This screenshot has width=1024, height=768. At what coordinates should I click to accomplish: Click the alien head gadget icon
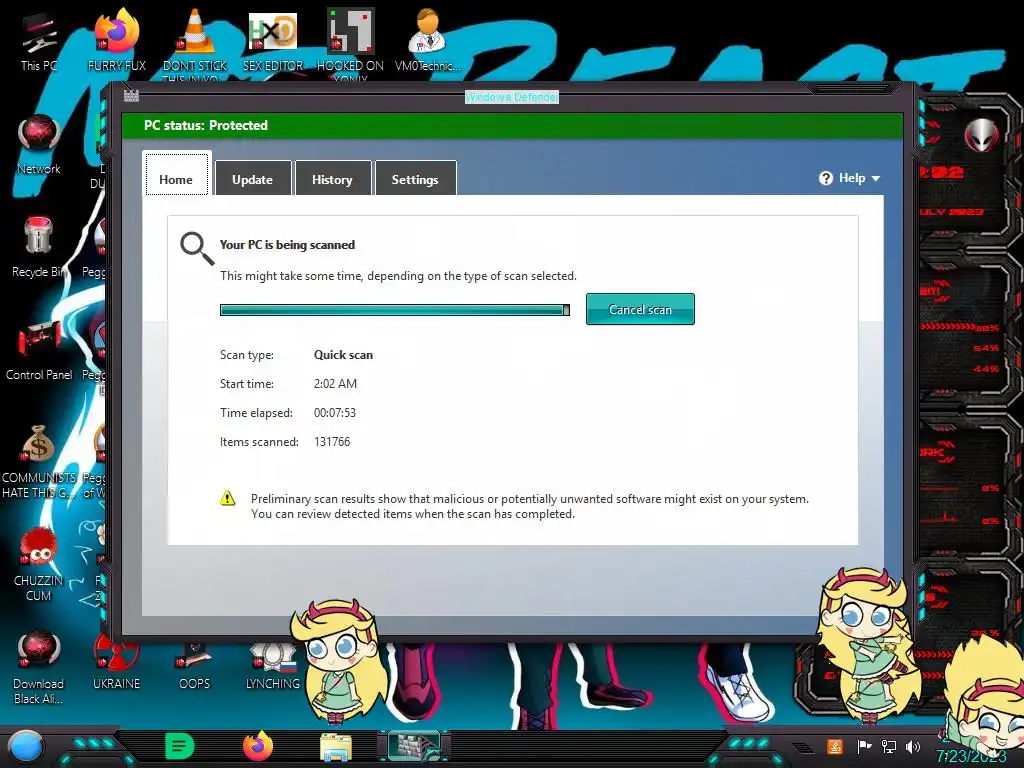981,135
